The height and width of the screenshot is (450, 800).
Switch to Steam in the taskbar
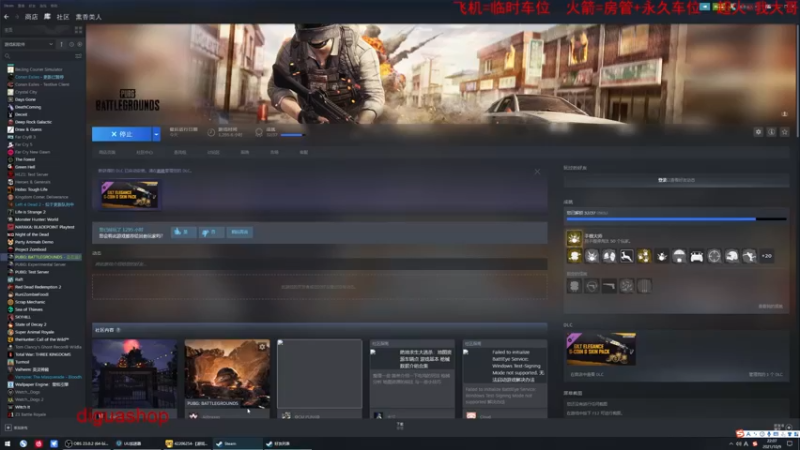click(x=237, y=444)
